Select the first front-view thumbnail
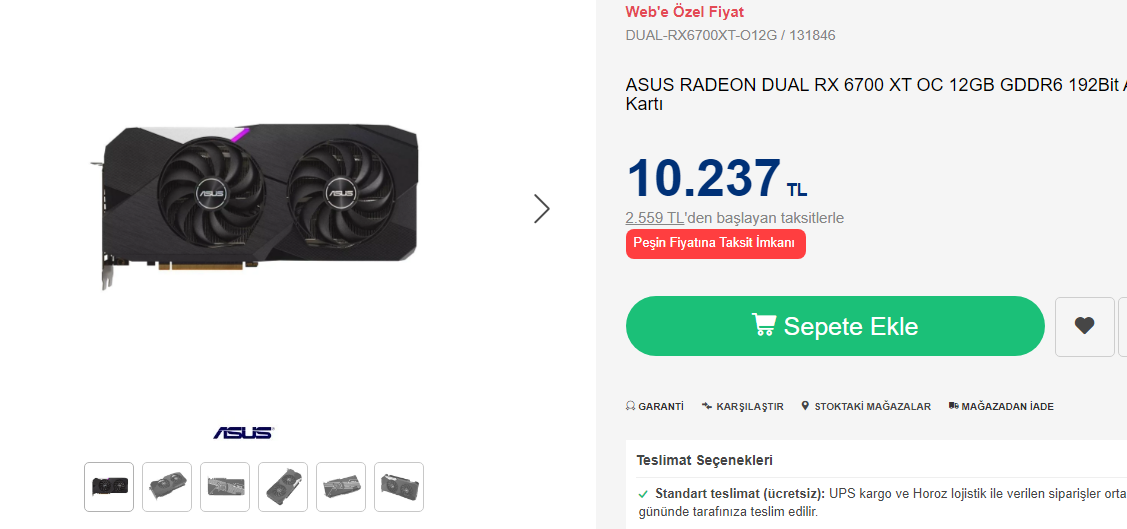 tap(109, 487)
